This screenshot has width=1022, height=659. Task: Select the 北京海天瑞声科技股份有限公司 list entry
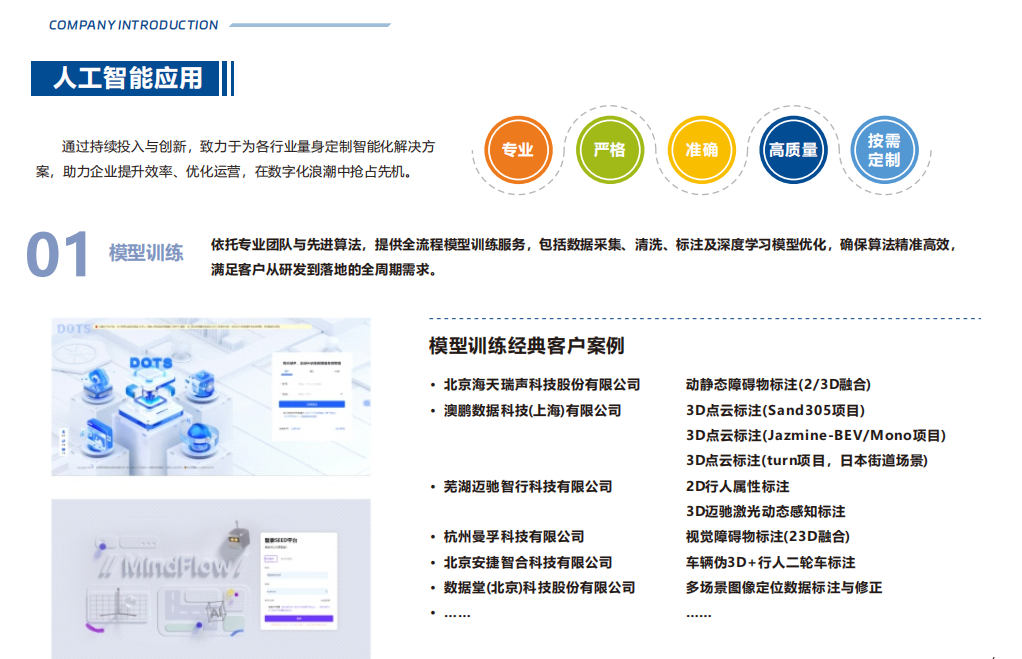[542, 384]
